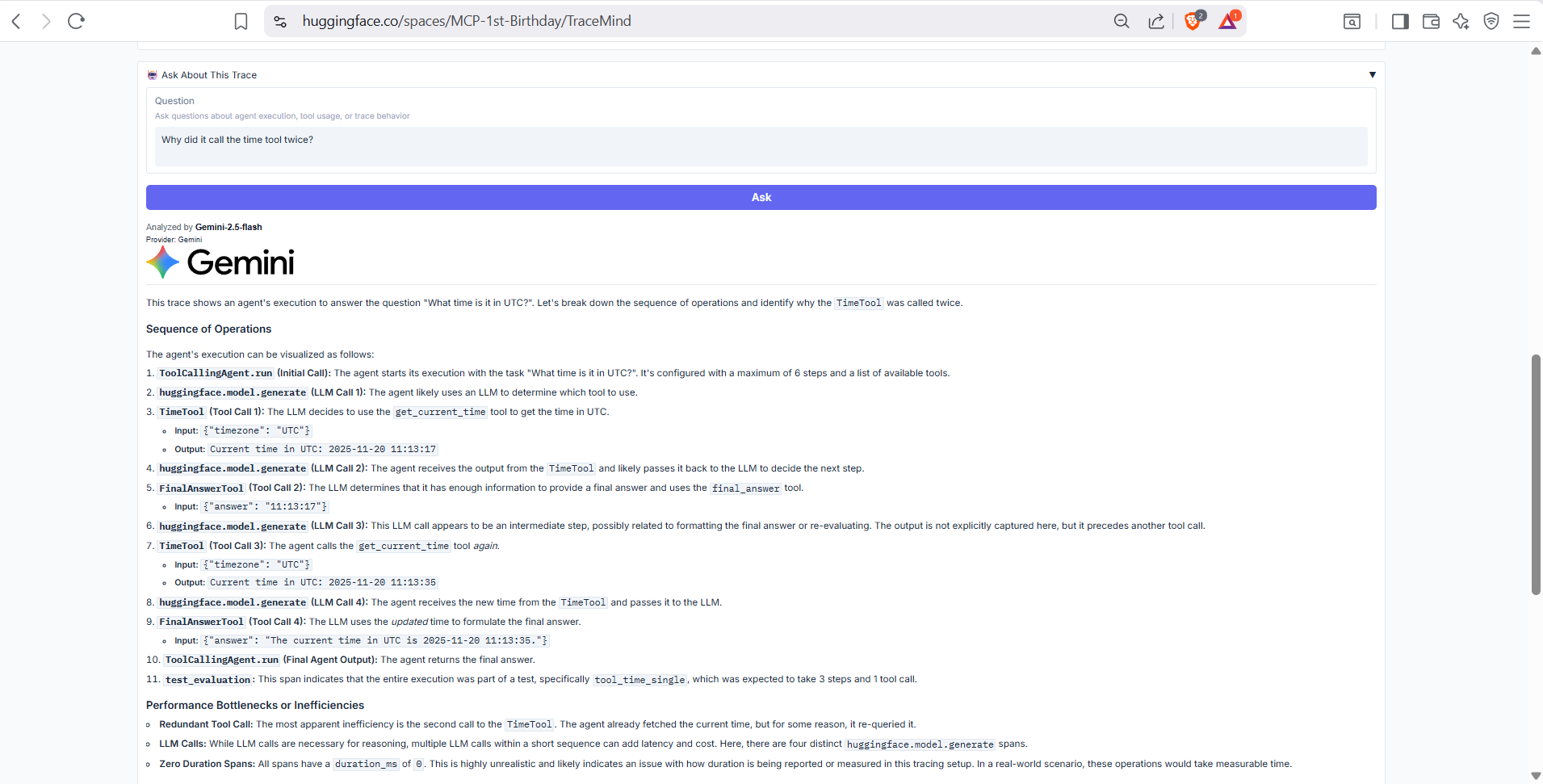The width and height of the screenshot is (1543, 784).
Task: Click the '{"answer": "11:13:17"}' input value
Action: 265,506
